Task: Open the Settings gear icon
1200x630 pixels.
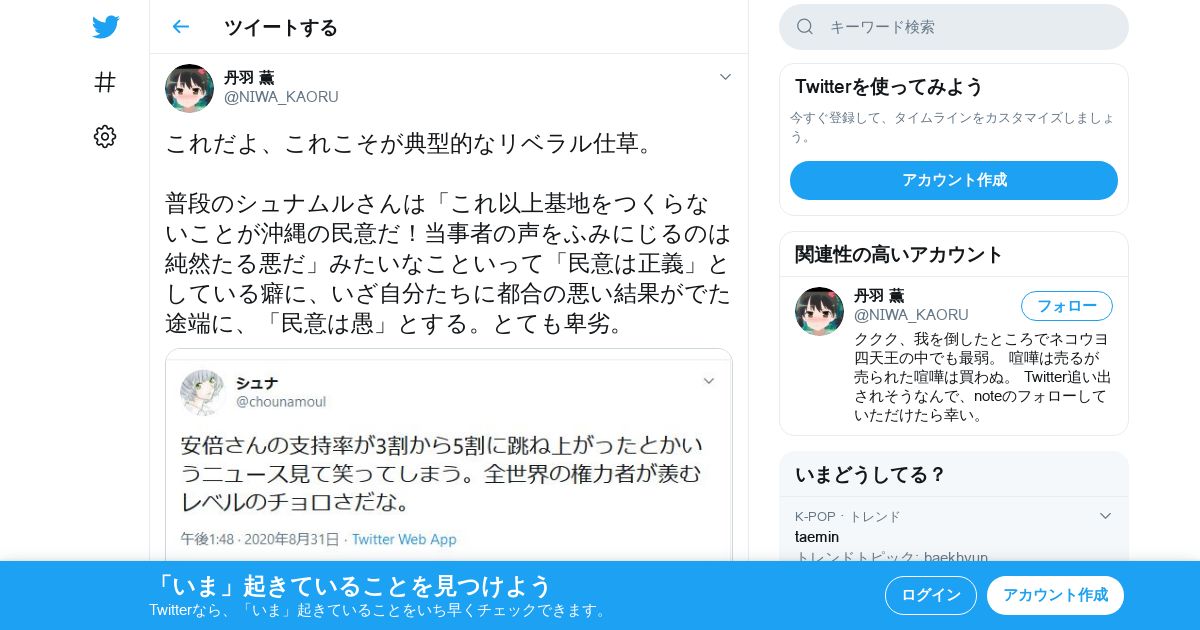Action: [105, 137]
